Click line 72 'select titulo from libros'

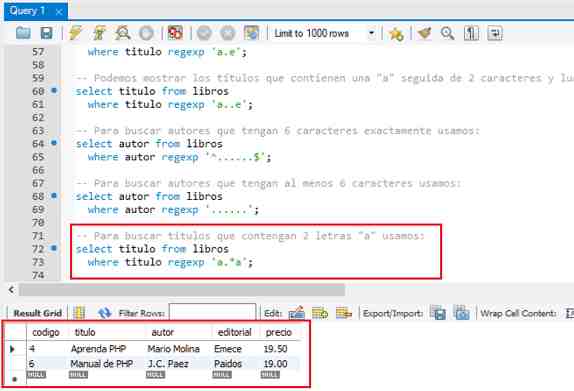click(x=152, y=249)
